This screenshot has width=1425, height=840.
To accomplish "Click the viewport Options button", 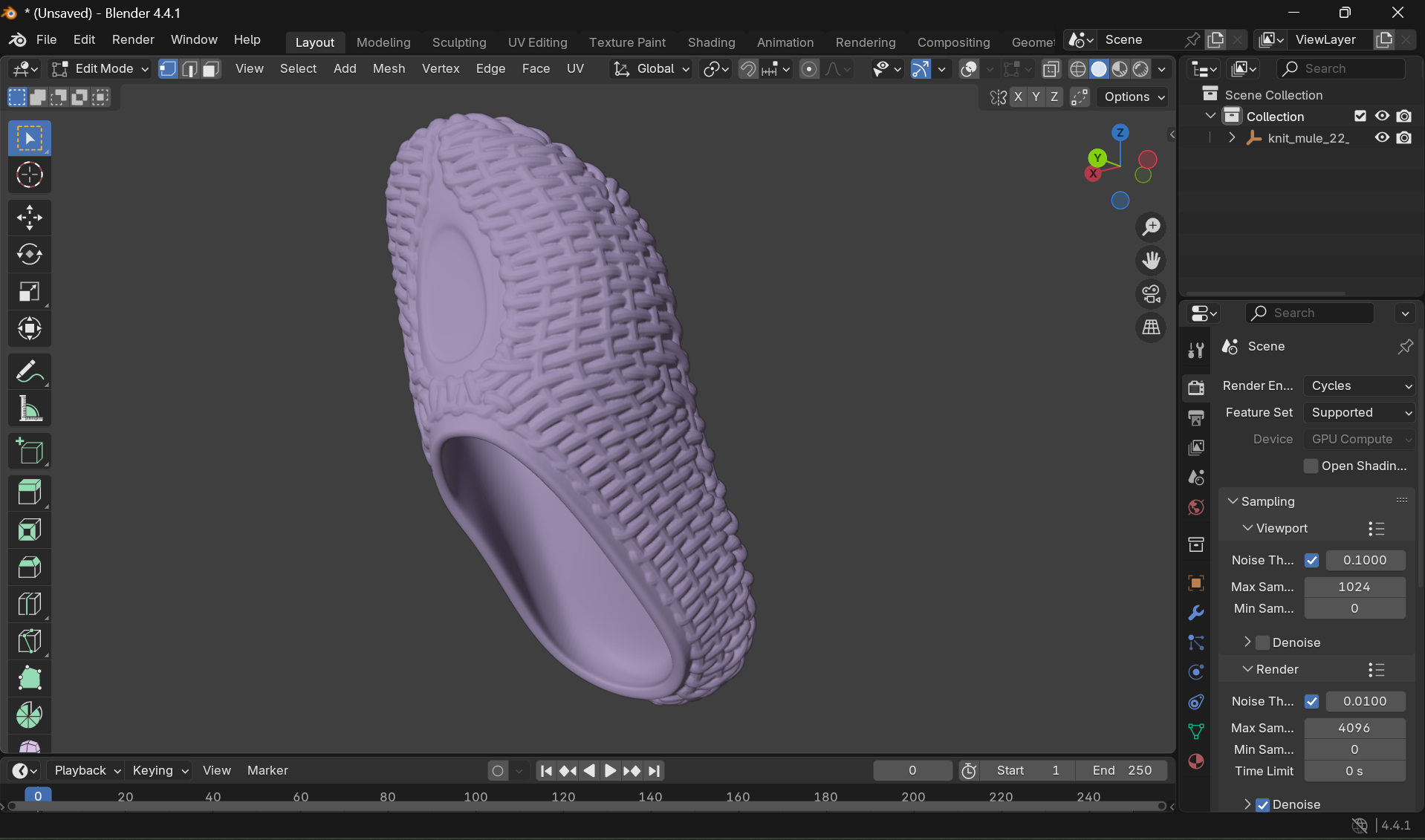I will tap(1134, 97).
